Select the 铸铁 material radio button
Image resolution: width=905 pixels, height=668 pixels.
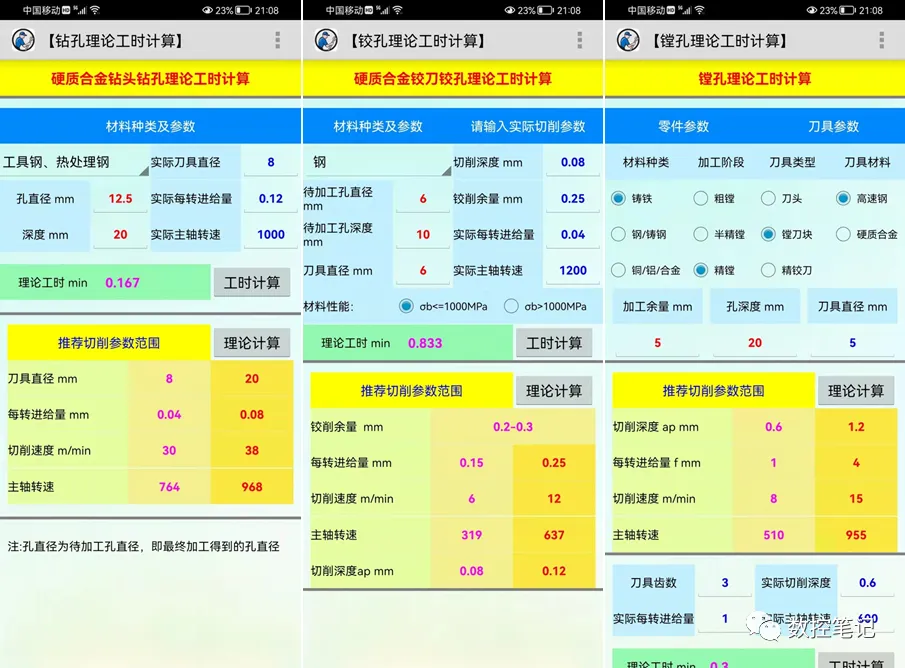[x=618, y=199]
